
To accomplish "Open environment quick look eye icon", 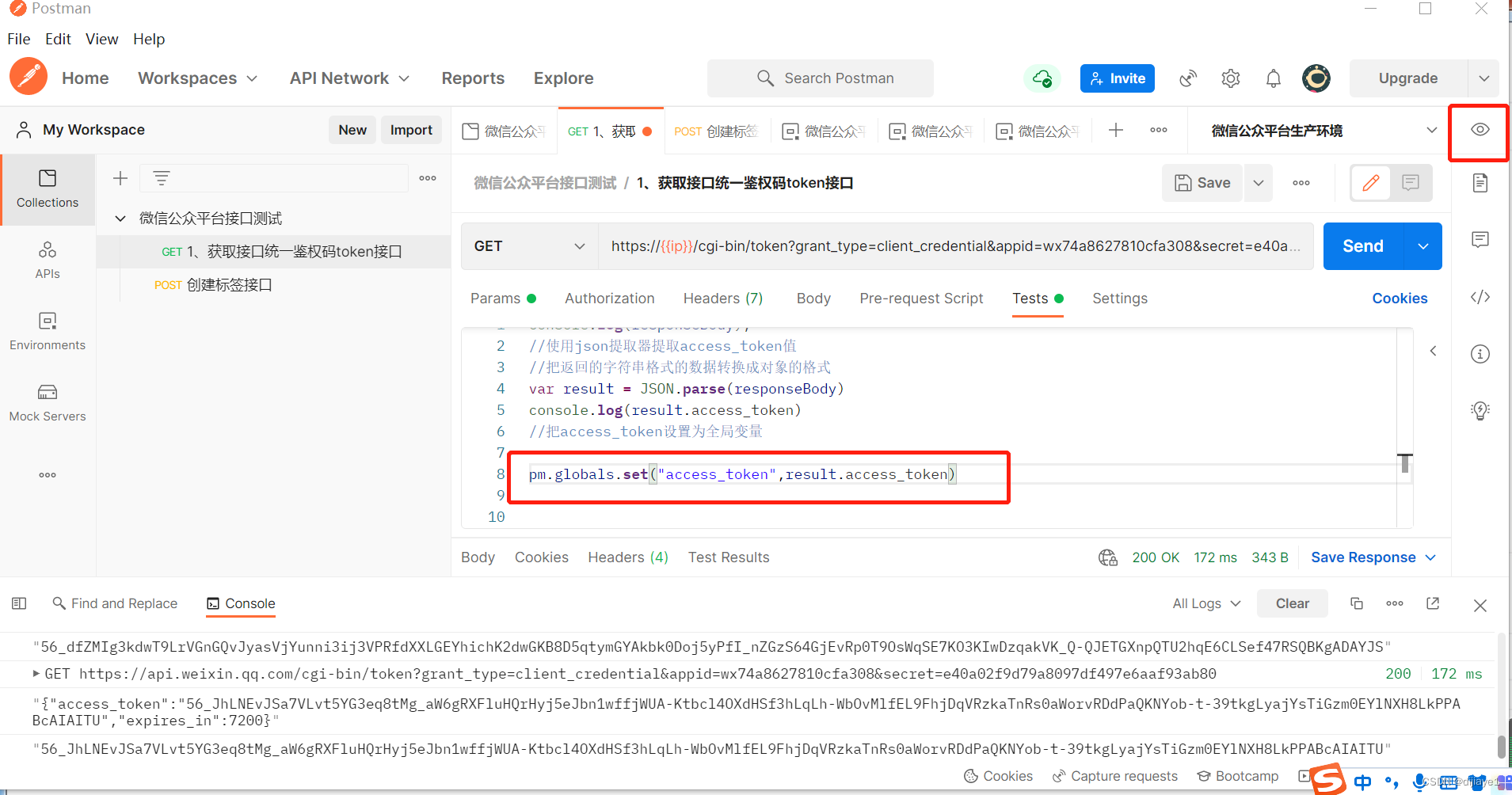I will tap(1480, 130).
